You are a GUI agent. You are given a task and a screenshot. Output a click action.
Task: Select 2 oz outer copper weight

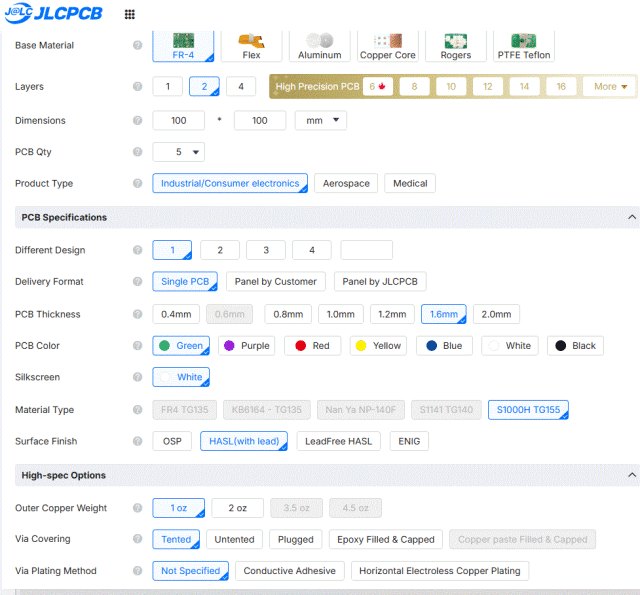click(x=238, y=508)
